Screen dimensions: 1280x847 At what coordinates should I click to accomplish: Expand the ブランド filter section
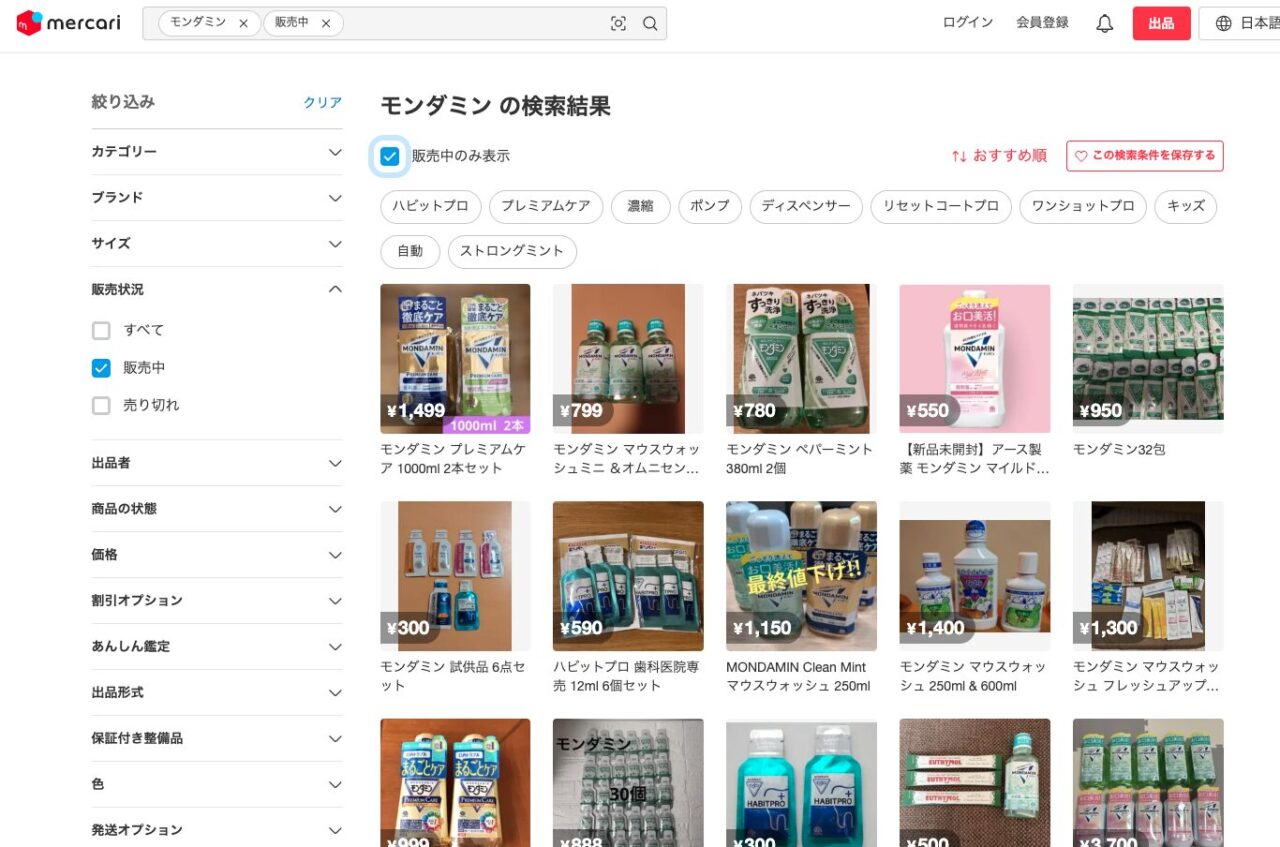[335, 198]
